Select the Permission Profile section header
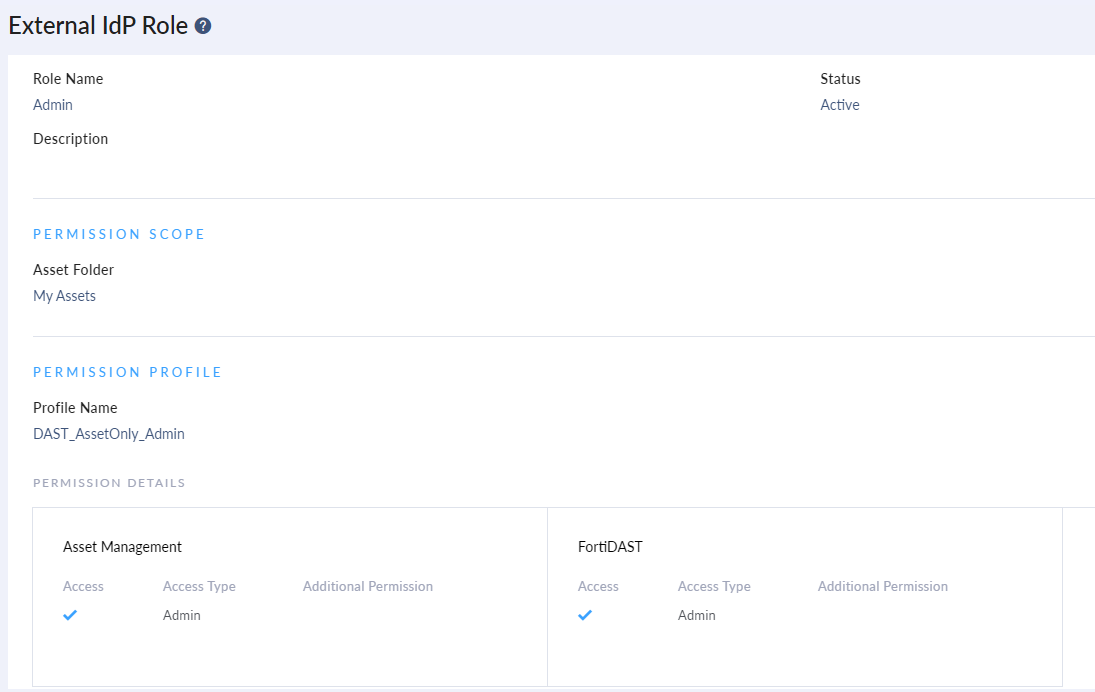 (128, 372)
